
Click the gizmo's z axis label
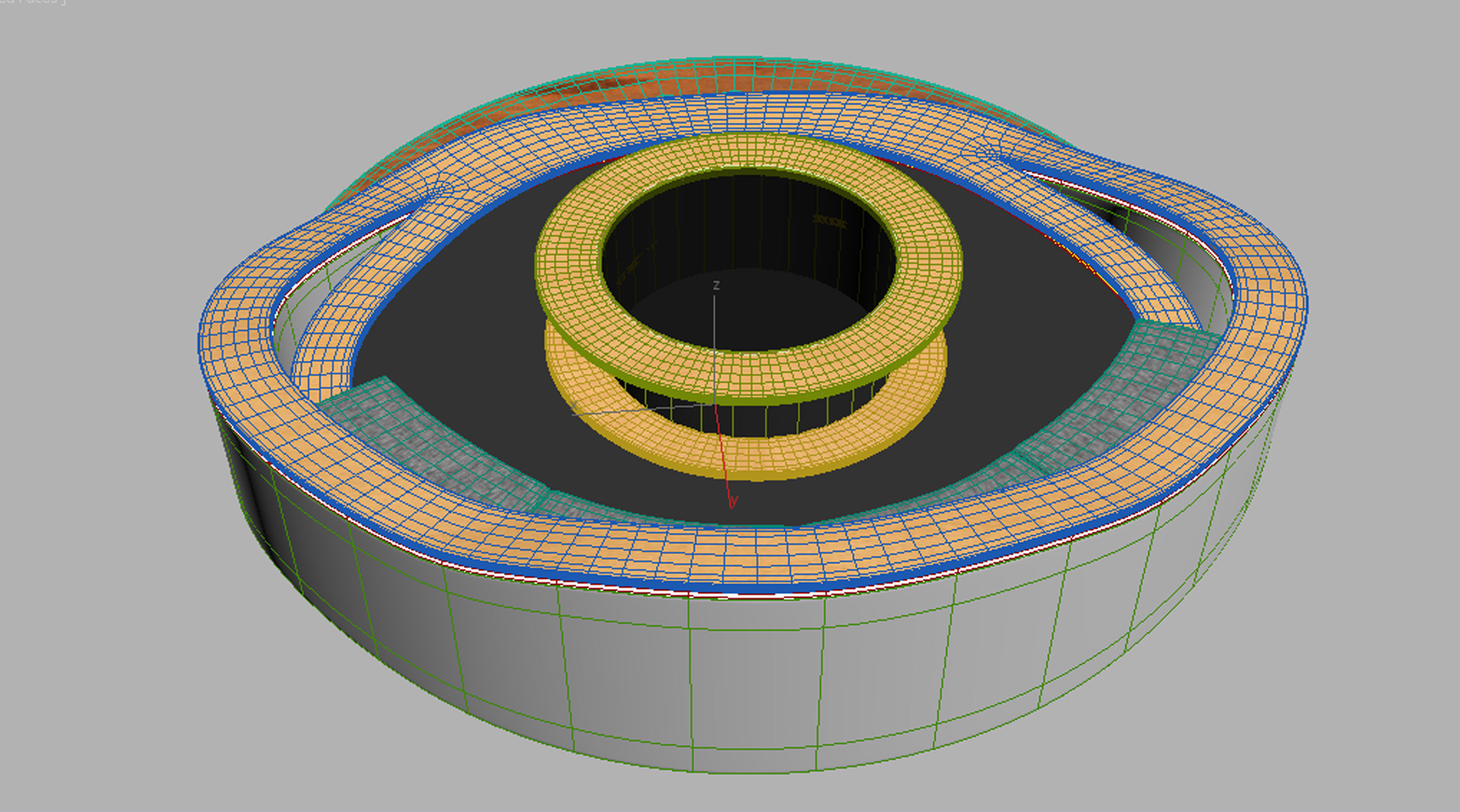pyautogui.click(x=716, y=285)
